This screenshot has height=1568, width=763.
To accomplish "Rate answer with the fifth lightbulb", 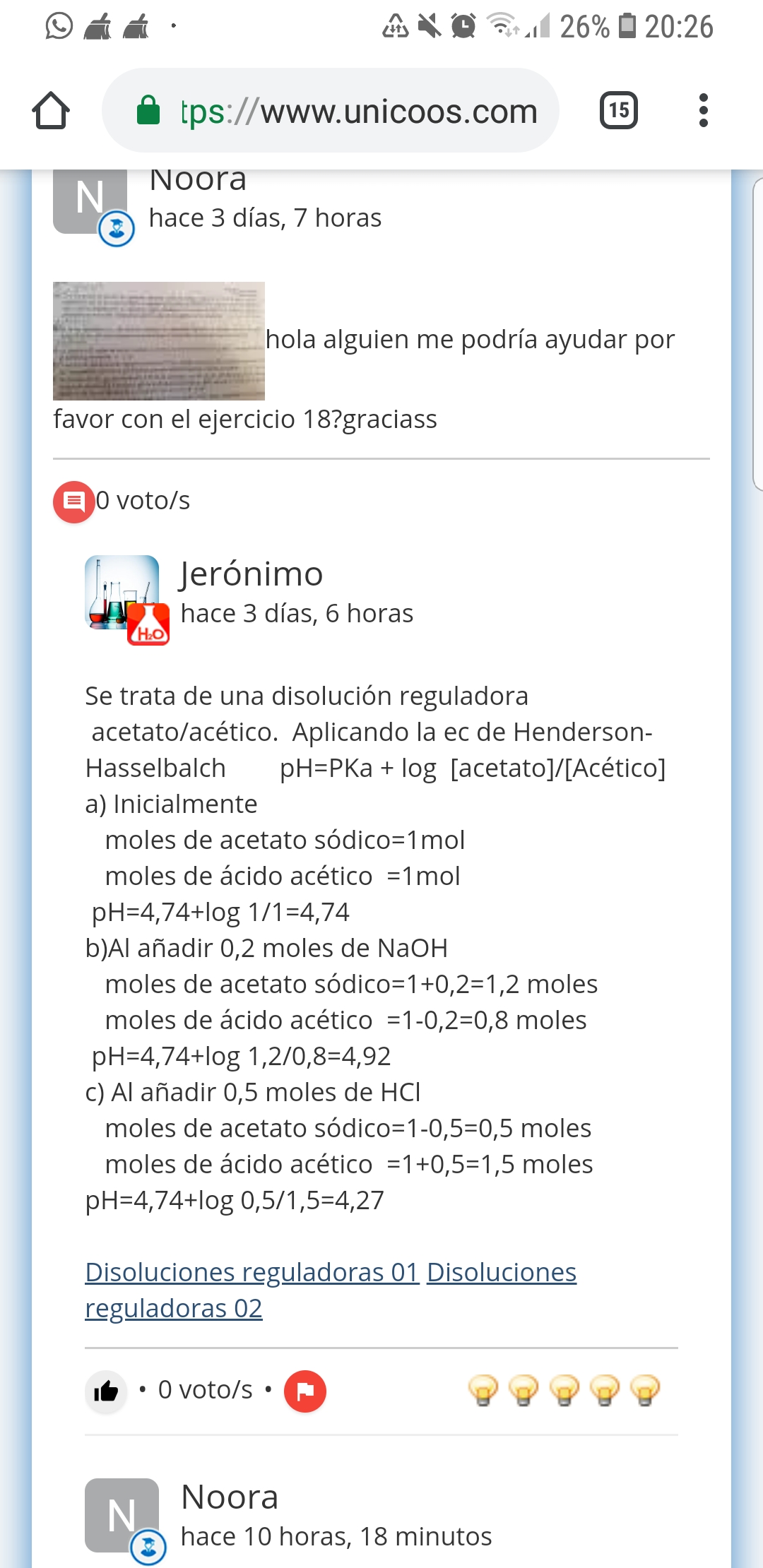I will click(x=645, y=1390).
